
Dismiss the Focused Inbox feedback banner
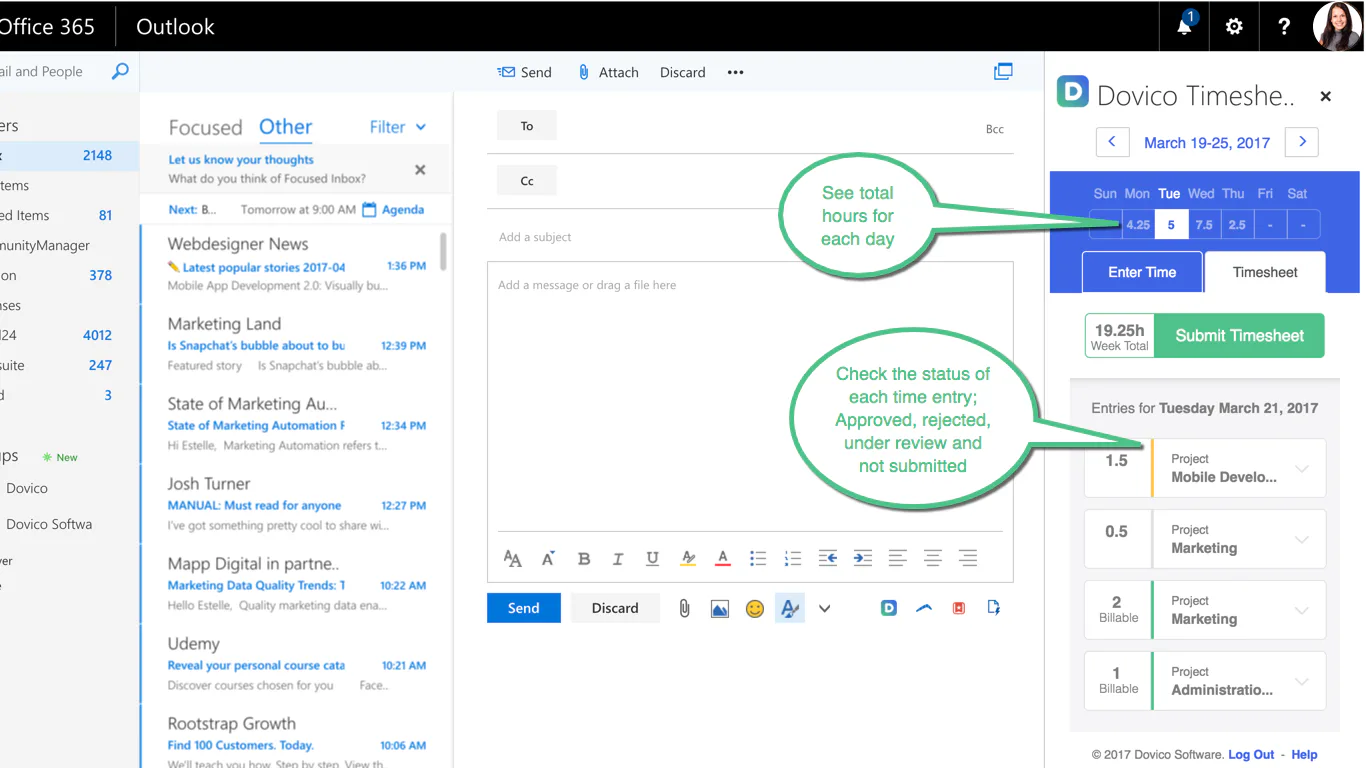click(420, 170)
